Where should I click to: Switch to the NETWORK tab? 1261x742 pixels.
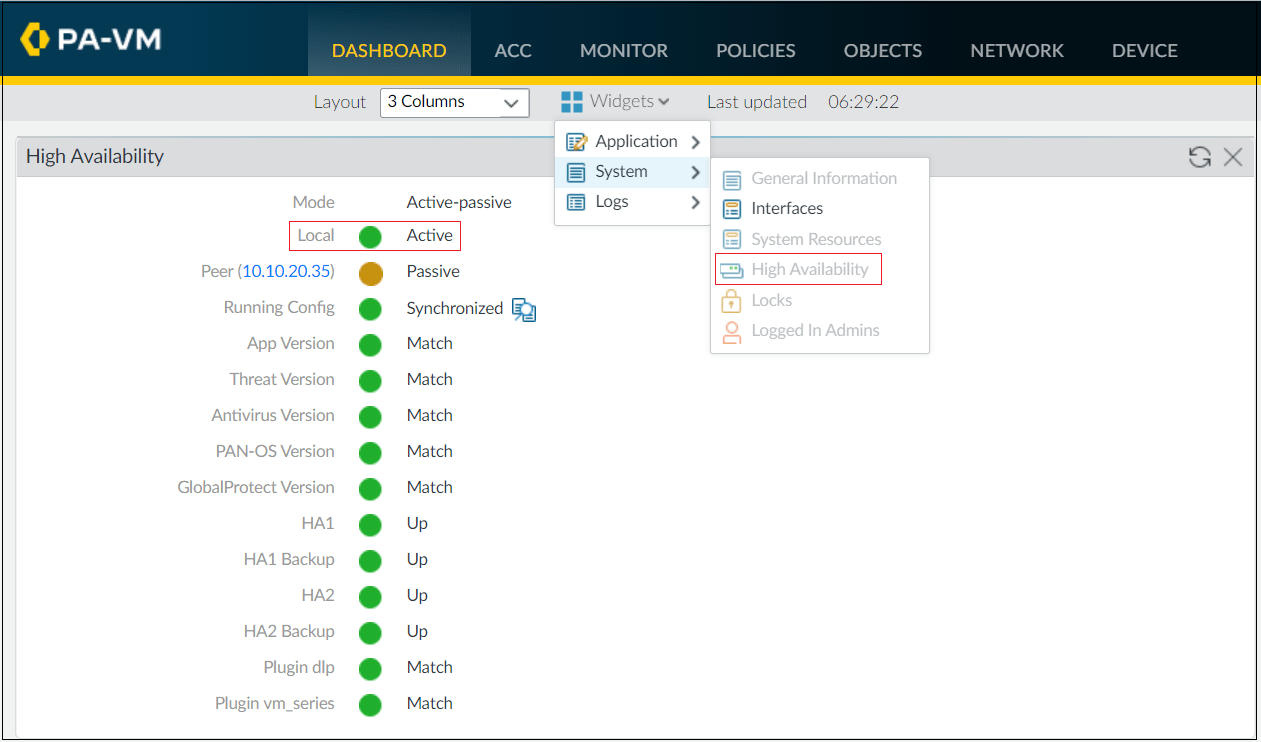1016,50
